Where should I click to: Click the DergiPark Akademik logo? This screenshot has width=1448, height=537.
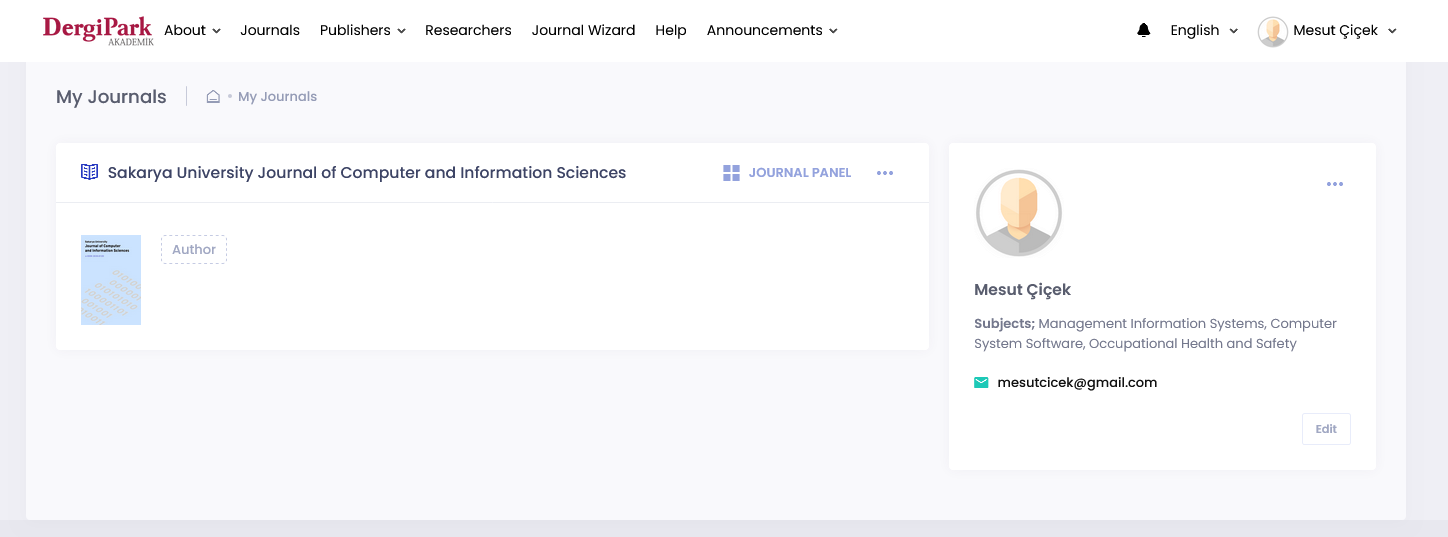pos(98,30)
